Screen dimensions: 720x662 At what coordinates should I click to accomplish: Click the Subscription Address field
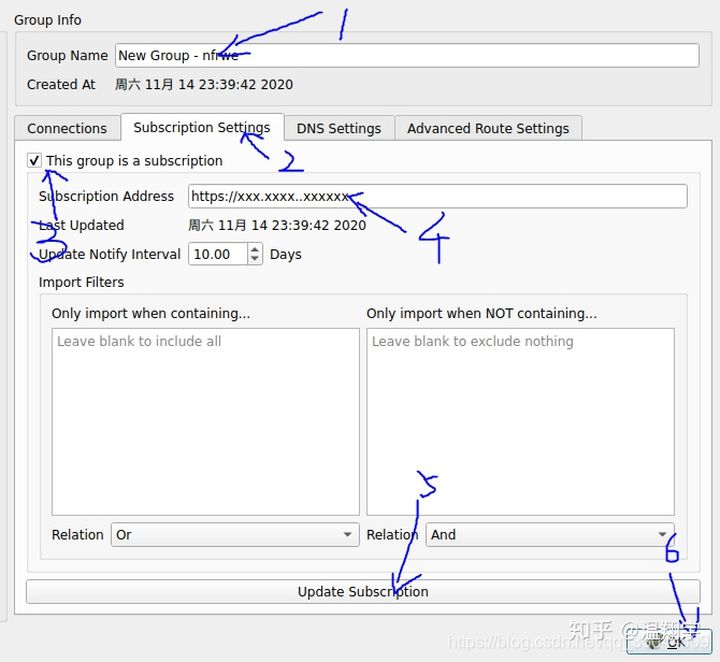[438, 196]
